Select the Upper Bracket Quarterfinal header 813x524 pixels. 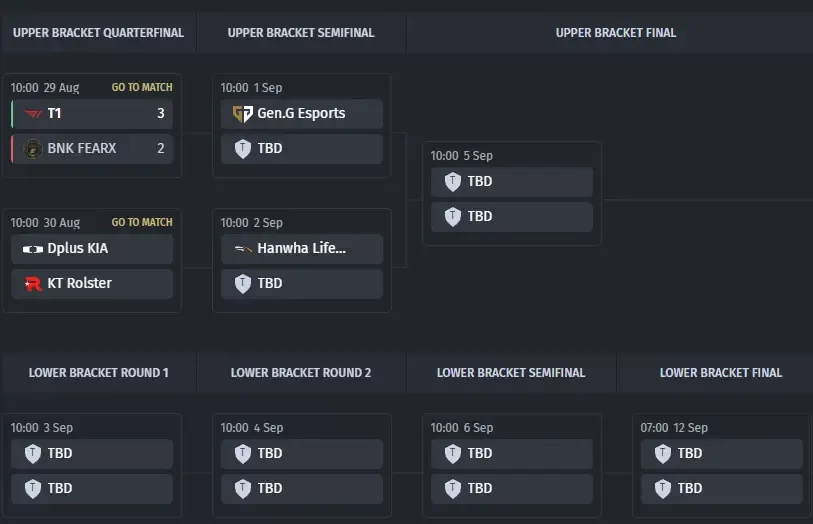99,33
